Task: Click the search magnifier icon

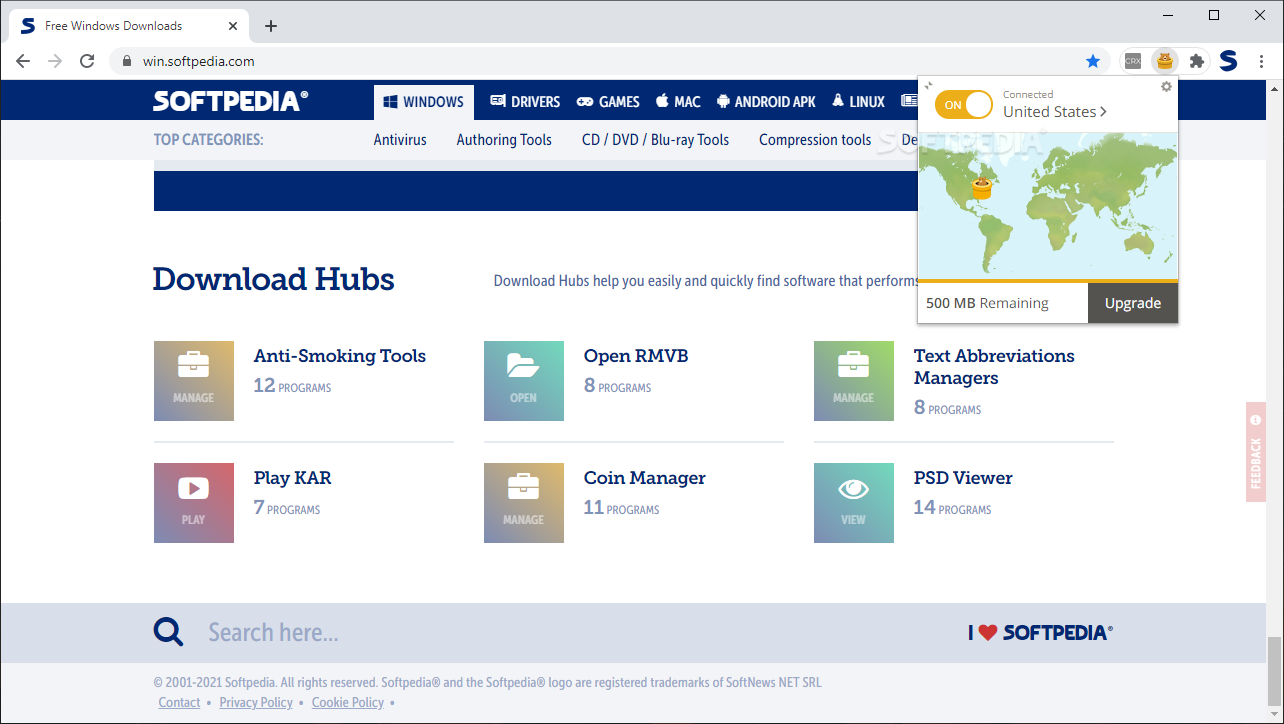Action: (169, 632)
